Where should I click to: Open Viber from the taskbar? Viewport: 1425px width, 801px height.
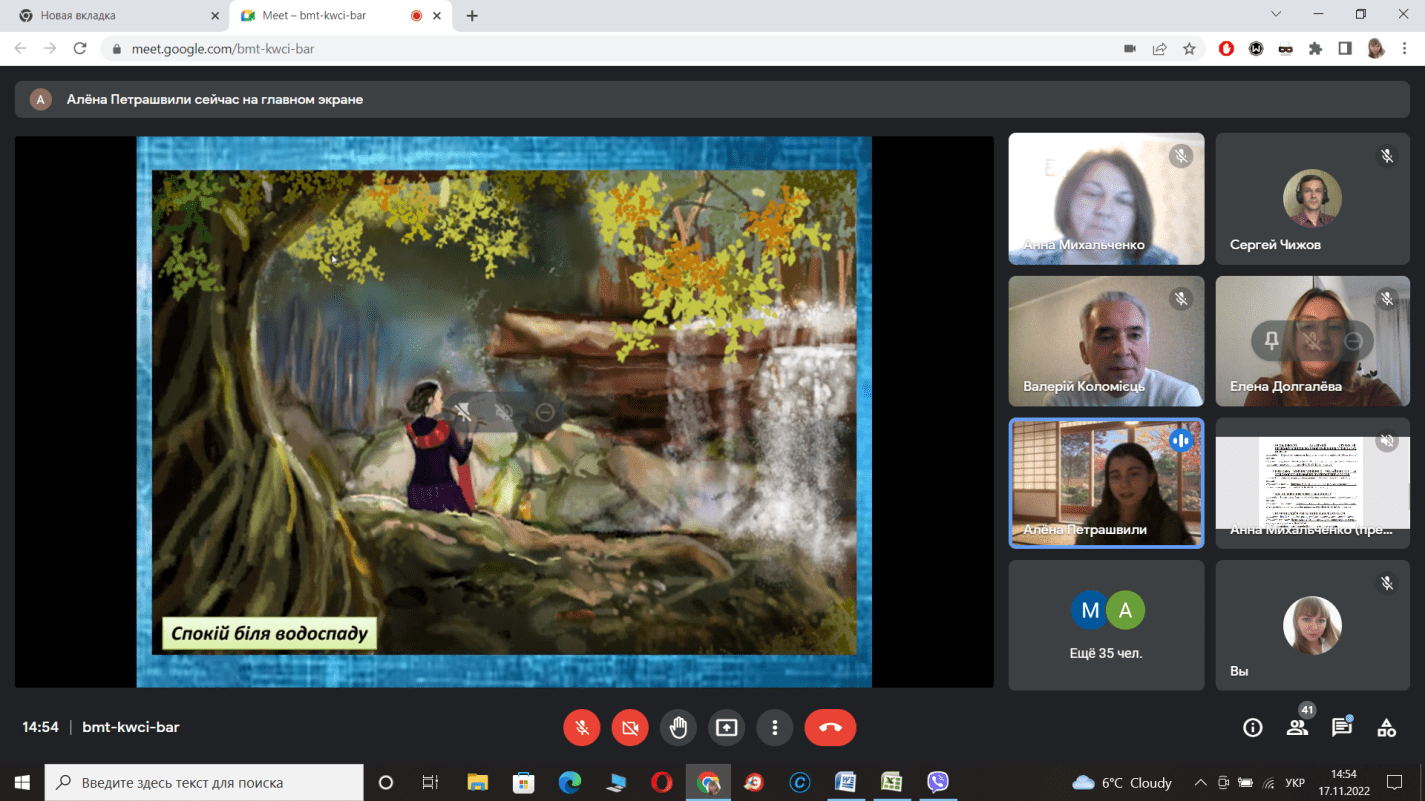[937, 782]
